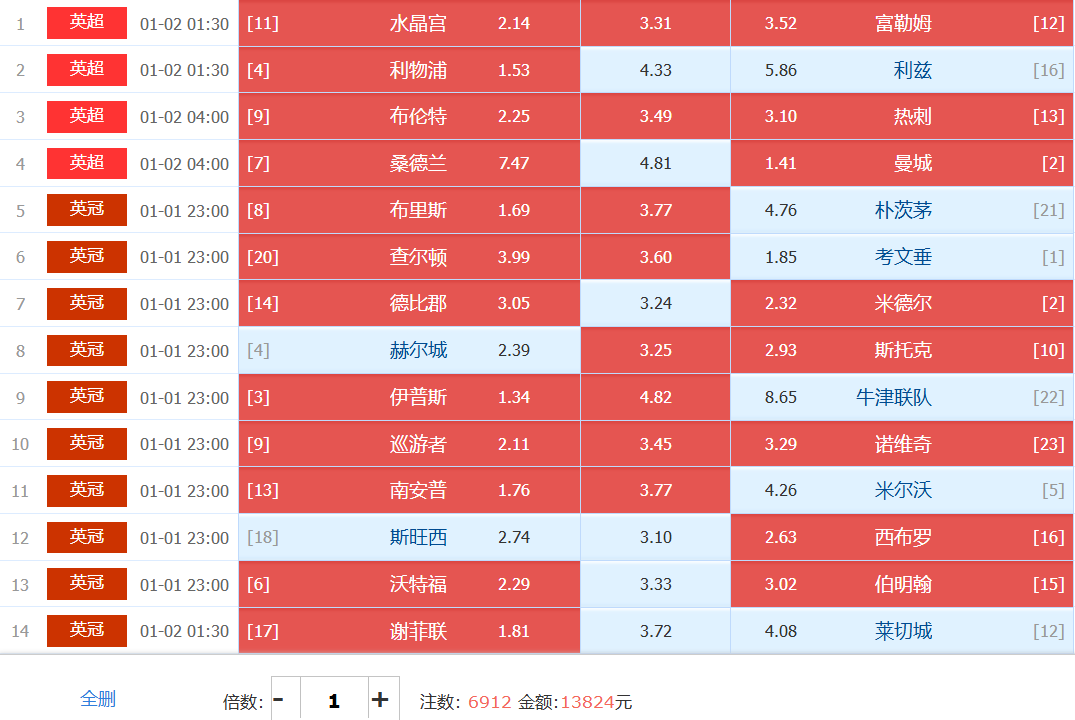Select the draw odds 4.33 for 利物浦 match

(x=655, y=70)
